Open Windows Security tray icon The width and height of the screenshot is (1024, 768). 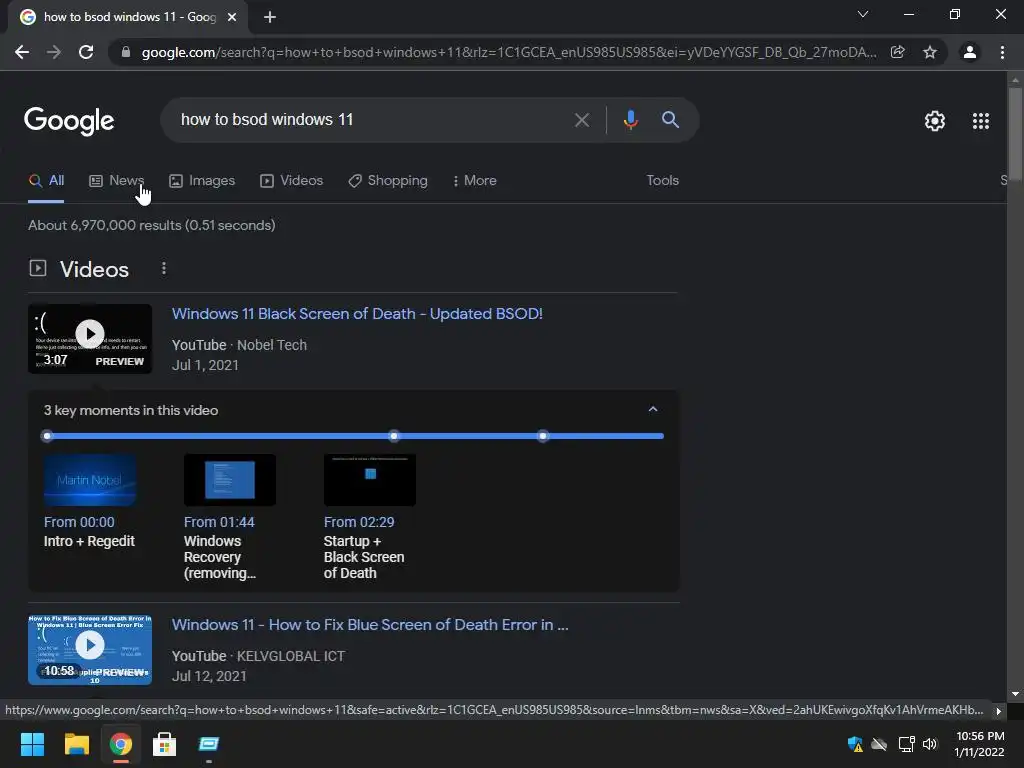coord(855,744)
